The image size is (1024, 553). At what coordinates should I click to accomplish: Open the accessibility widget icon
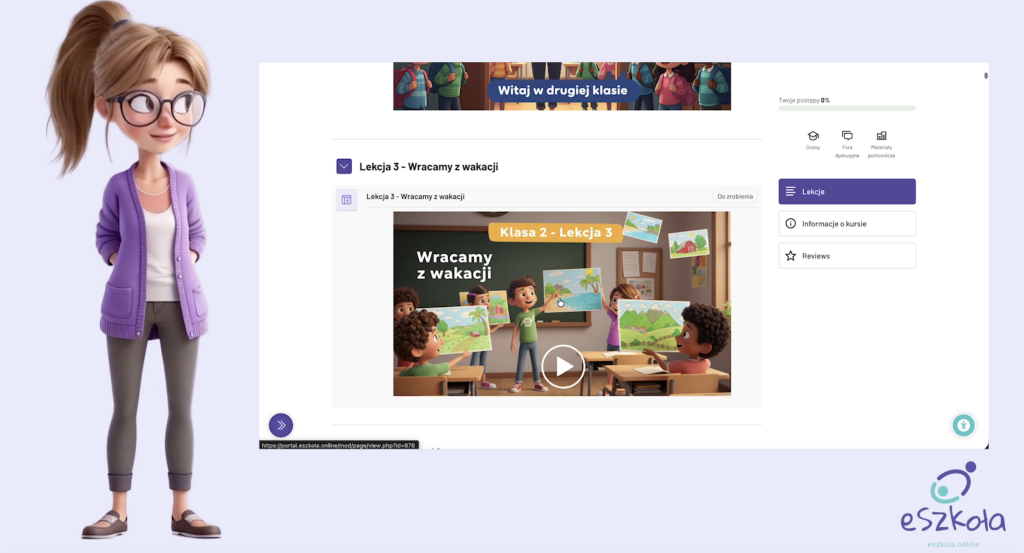point(963,425)
